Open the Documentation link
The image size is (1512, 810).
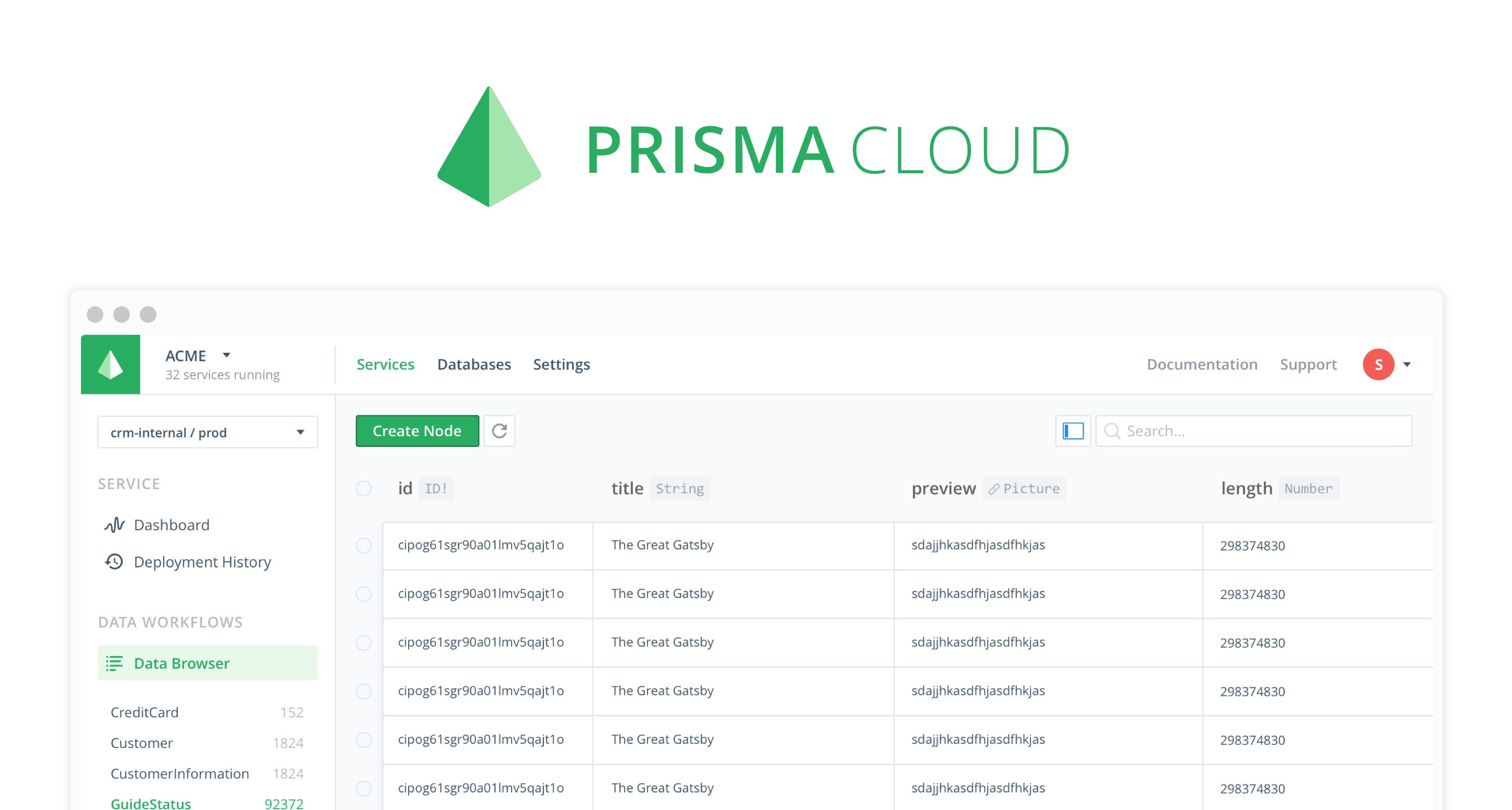point(1201,364)
